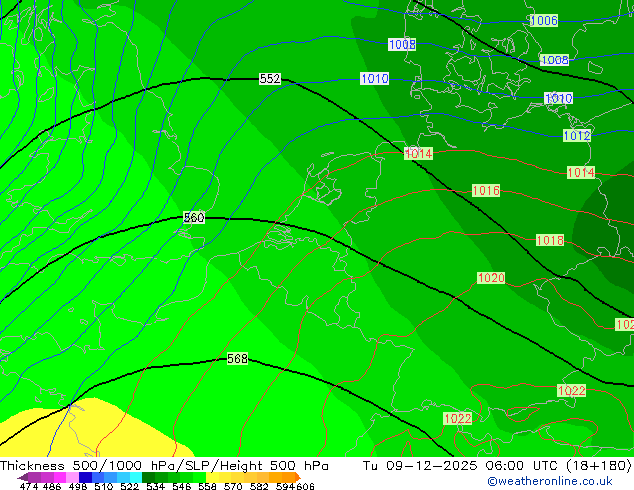
Task: Pick the darkest green legend color swatch
Action: (148, 477)
